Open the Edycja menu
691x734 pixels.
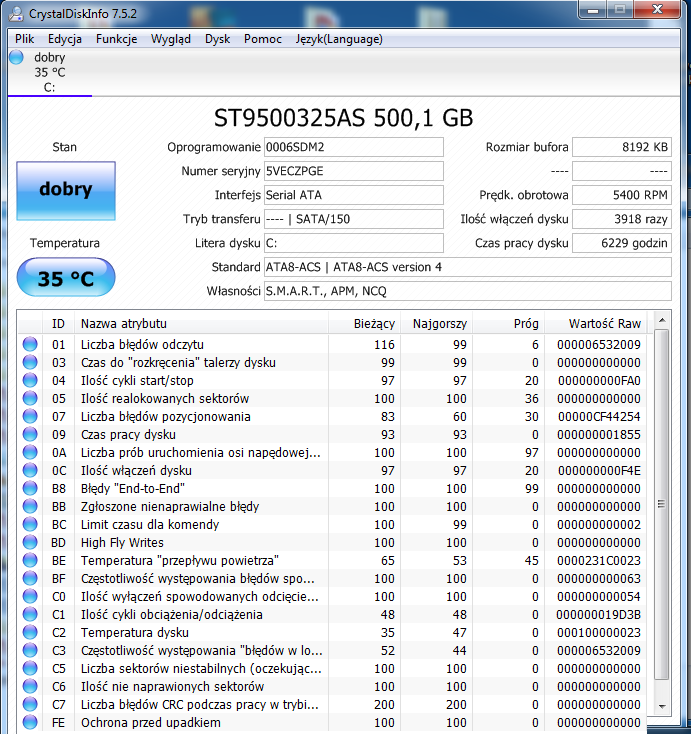click(x=65, y=39)
